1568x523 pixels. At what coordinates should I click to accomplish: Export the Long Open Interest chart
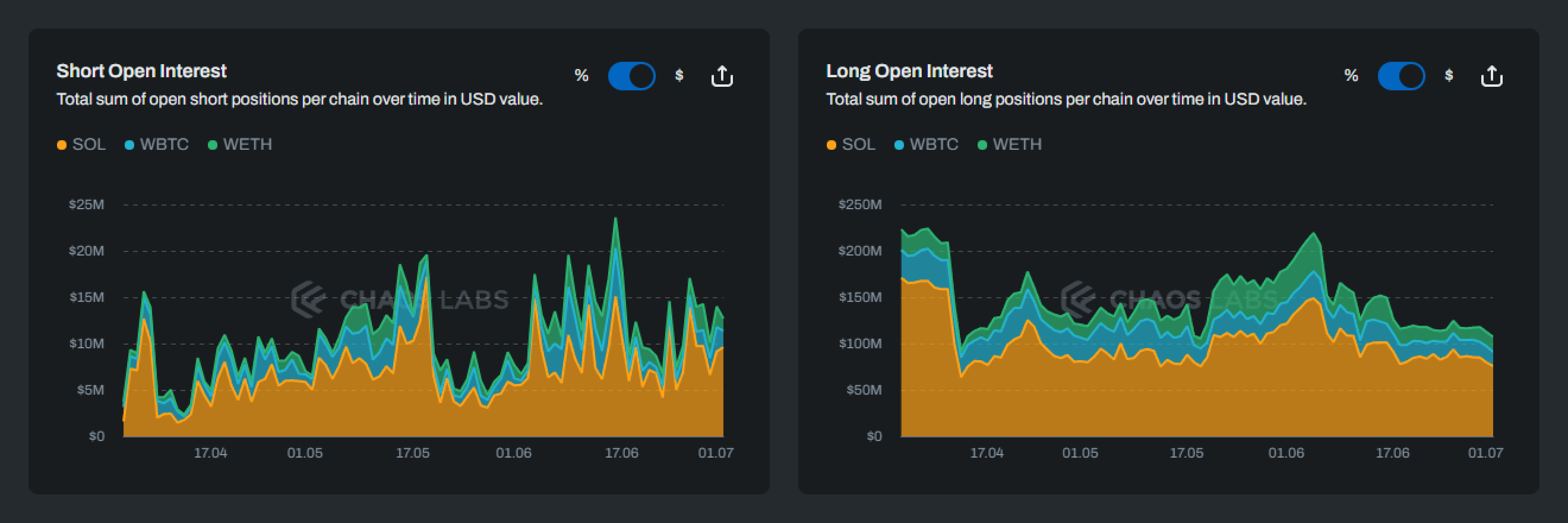[x=1491, y=76]
